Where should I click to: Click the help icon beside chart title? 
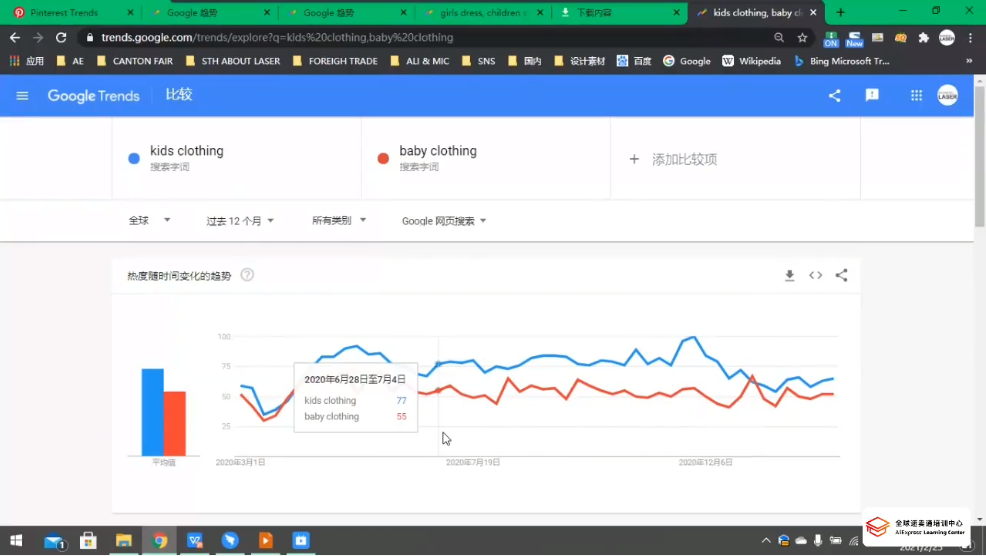pos(247,275)
